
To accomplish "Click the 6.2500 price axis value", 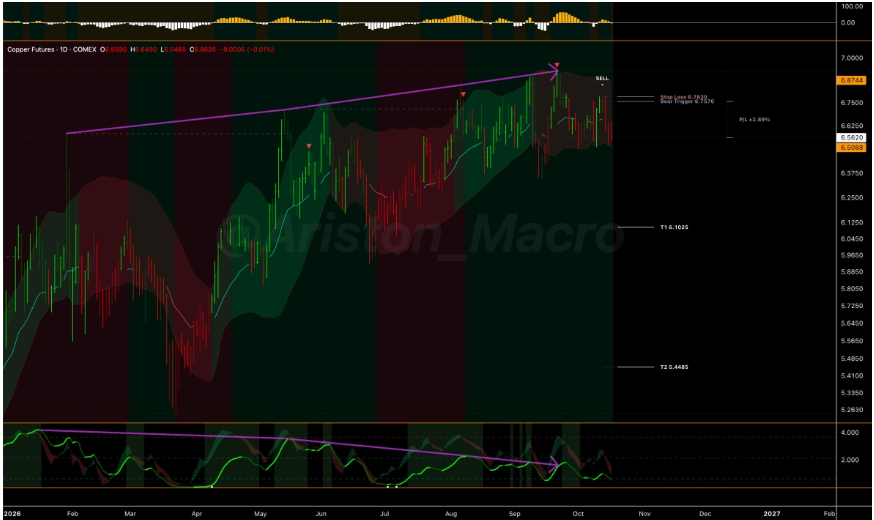I will click(x=852, y=198).
